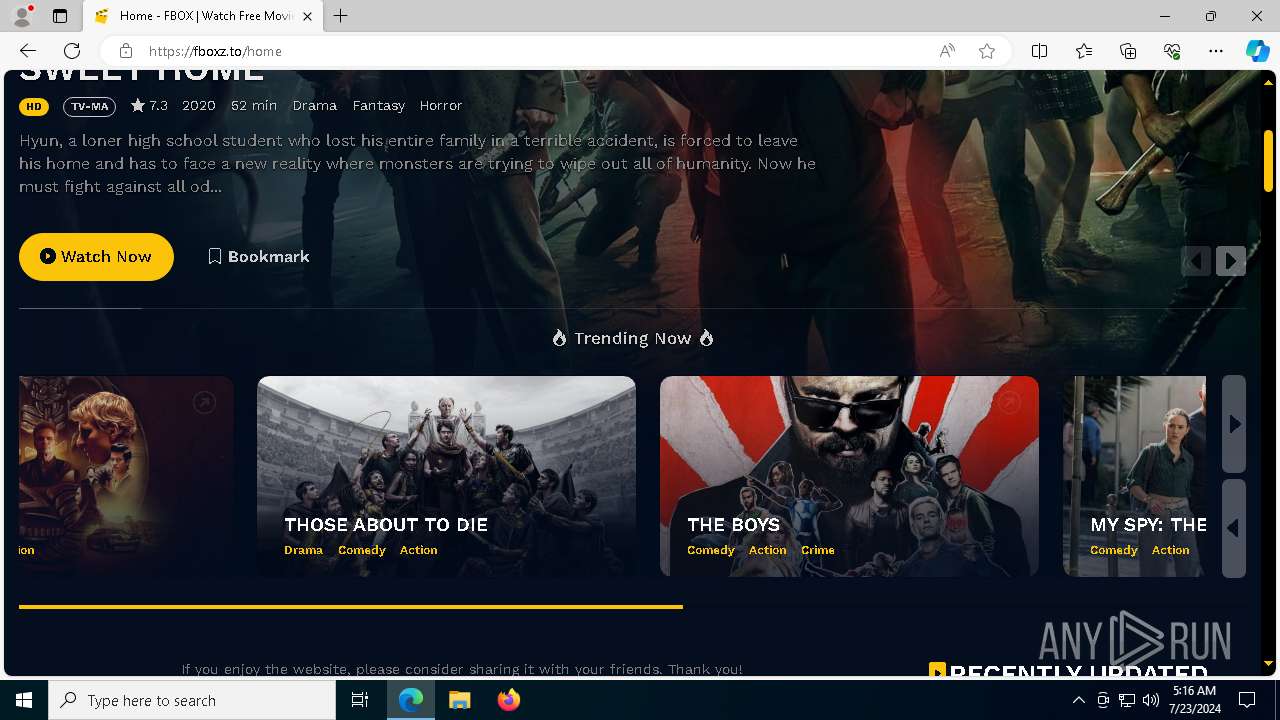Click Comedy tag on My Spy
Screen dimensions: 1280x720
pyautogui.click(x=1114, y=550)
